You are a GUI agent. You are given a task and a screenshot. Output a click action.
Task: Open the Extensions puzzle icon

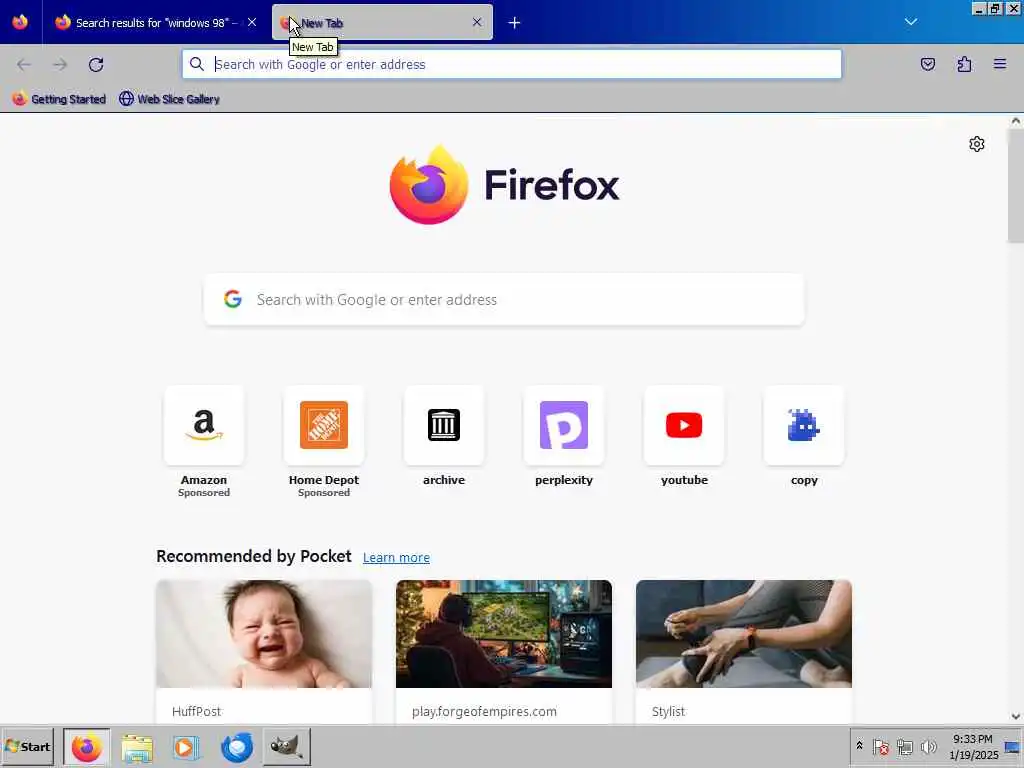tap(964, 64)
